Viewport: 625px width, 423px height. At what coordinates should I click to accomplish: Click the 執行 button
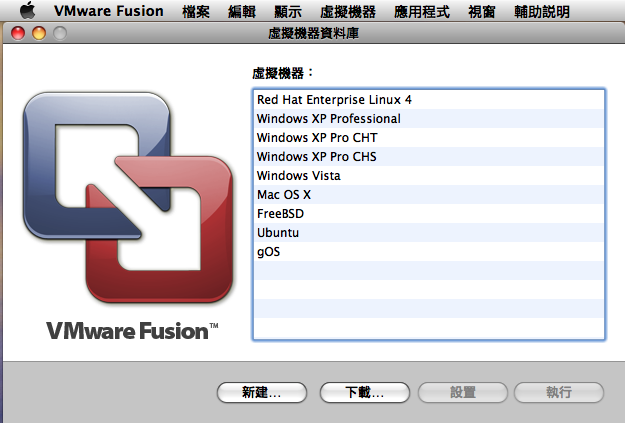559,393
